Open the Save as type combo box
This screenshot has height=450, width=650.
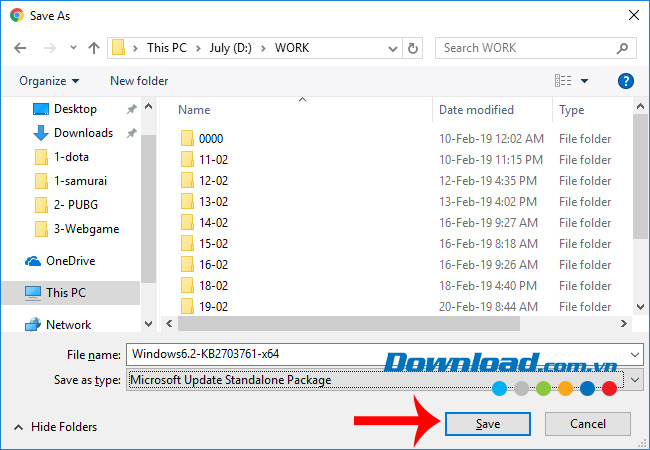[385, 380]
